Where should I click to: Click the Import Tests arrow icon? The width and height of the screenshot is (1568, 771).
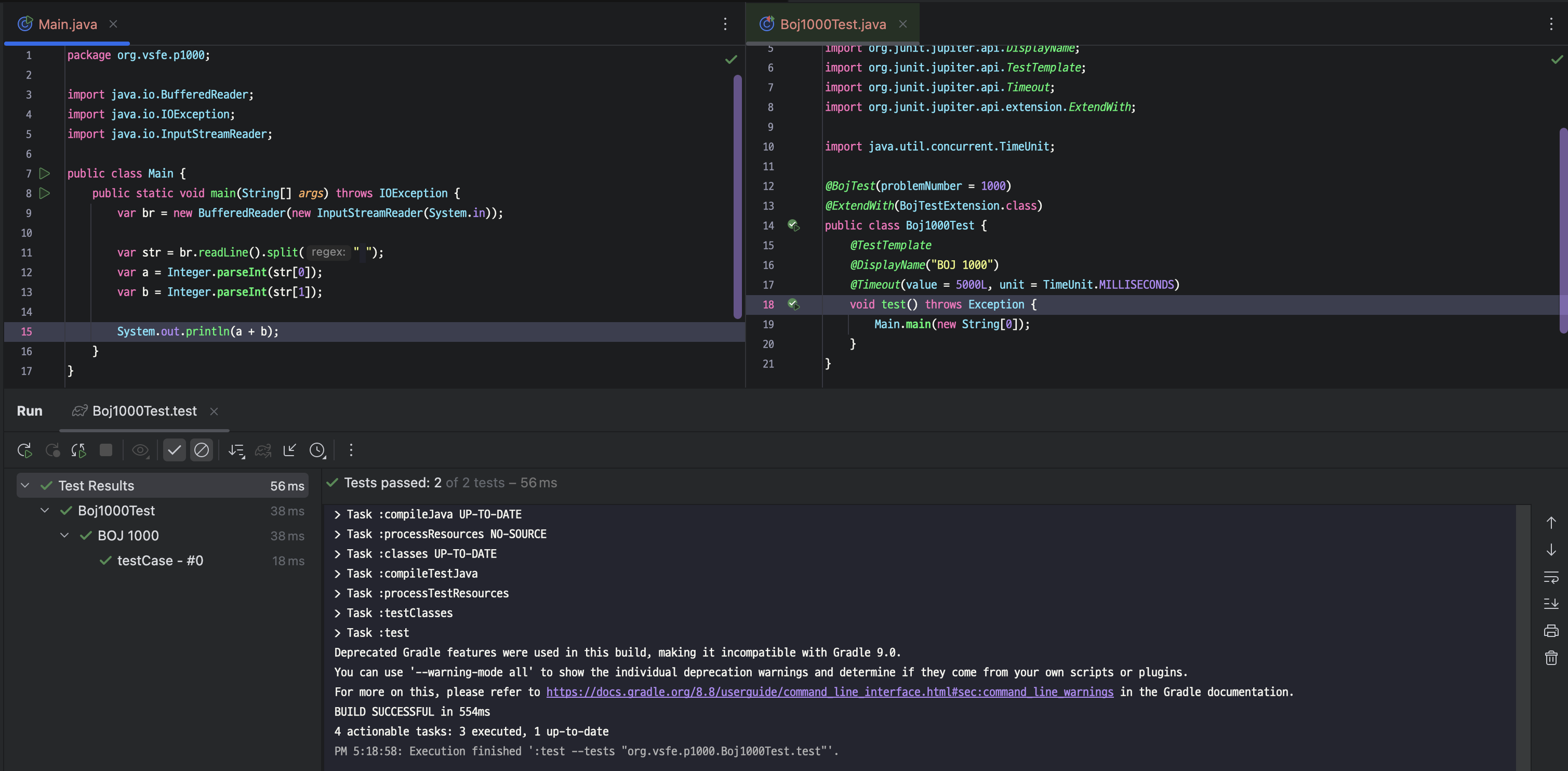[x=290, y=450]
